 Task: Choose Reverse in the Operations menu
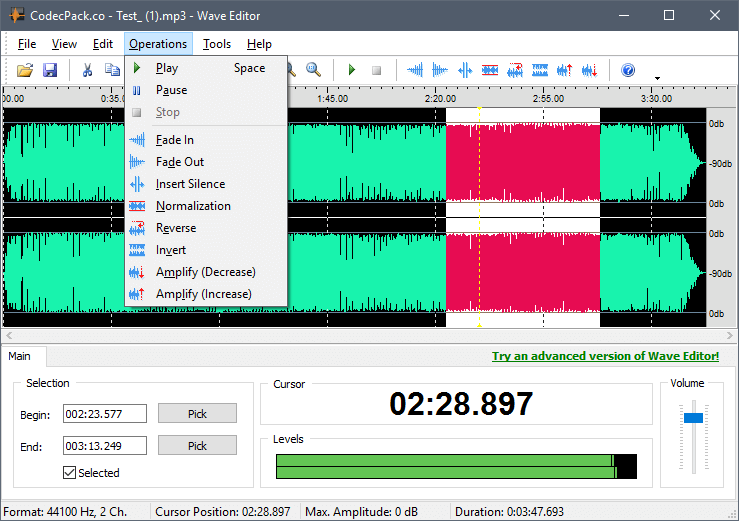176,228
